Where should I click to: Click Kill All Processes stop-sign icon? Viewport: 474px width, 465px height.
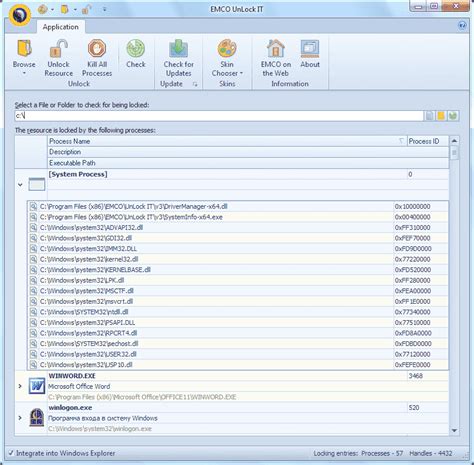click(97, 48)
